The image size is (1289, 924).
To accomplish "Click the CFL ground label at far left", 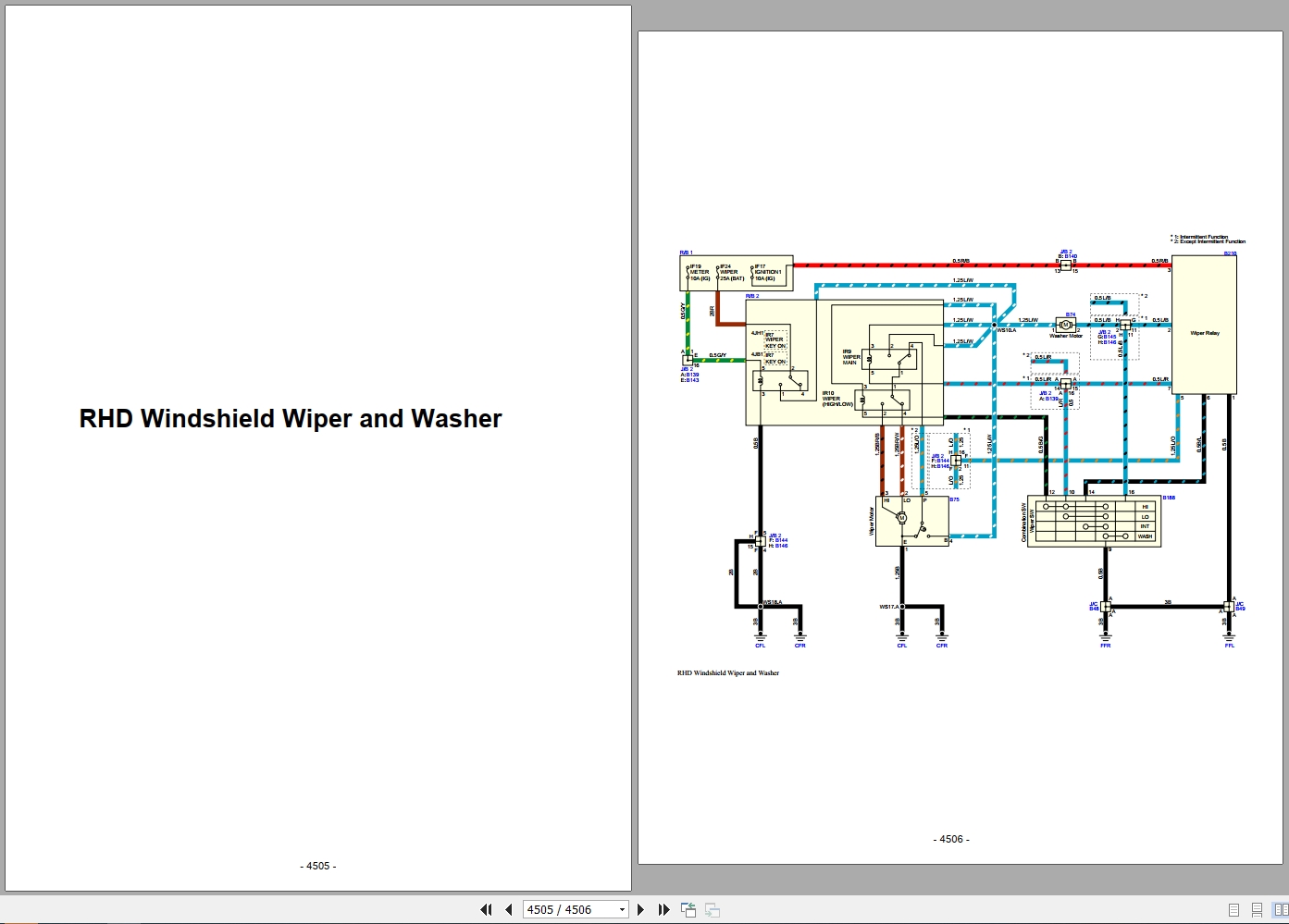I will coord(761,646).
